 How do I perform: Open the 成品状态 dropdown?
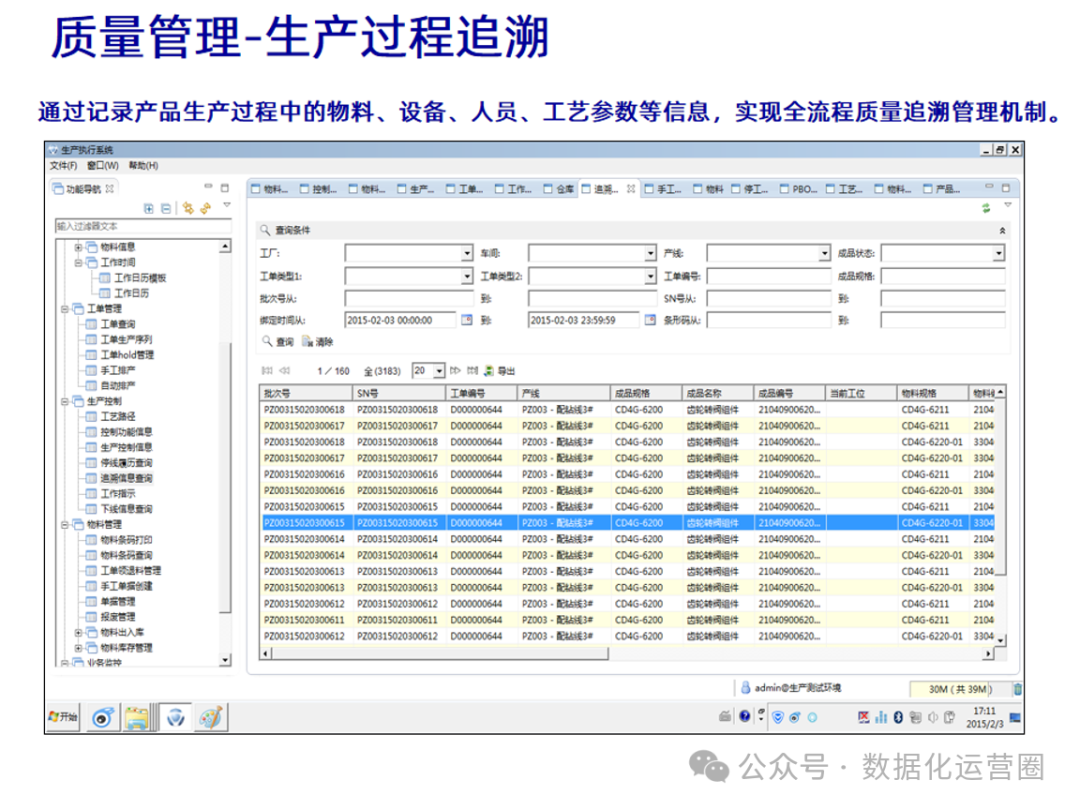coord(998,253)
